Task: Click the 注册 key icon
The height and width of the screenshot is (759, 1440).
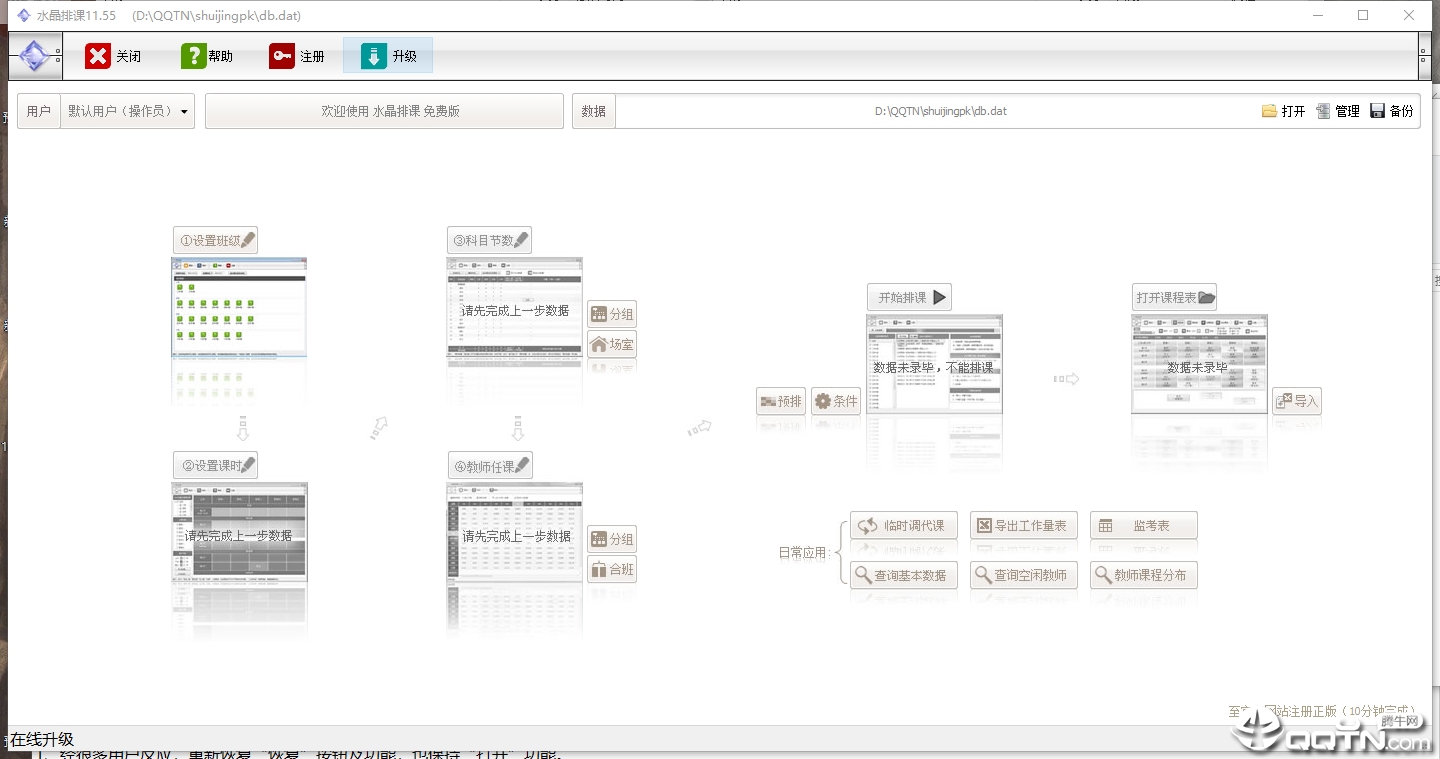Action: (282, 56)
